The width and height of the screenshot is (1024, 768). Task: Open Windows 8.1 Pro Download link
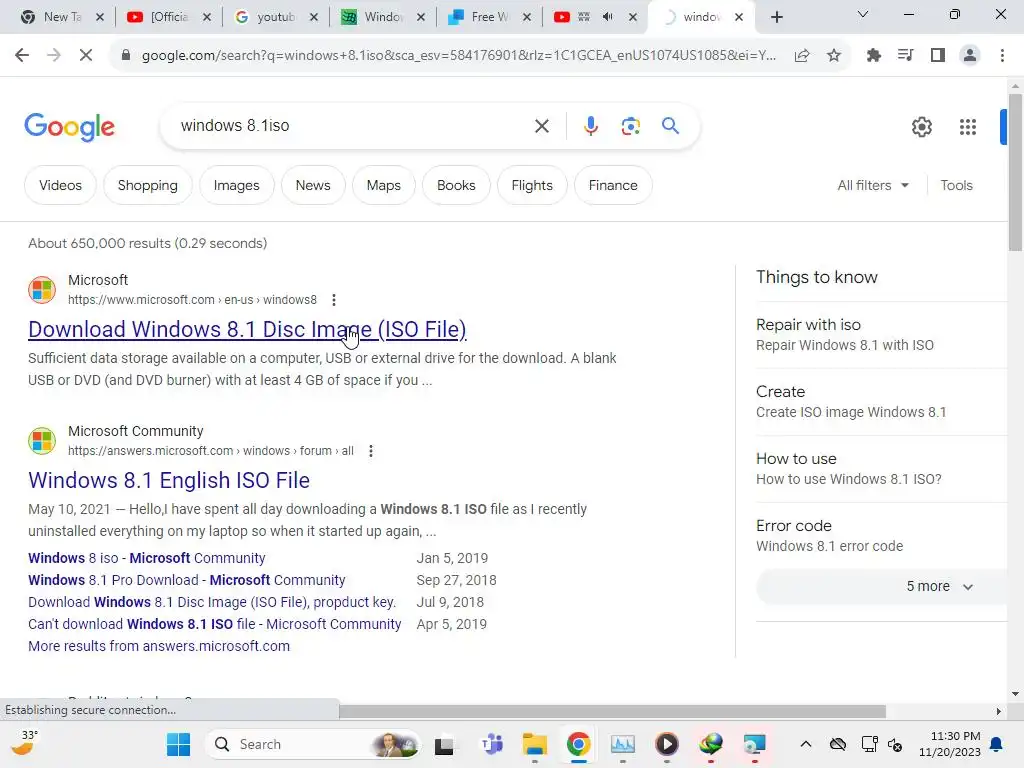(186, 581)
